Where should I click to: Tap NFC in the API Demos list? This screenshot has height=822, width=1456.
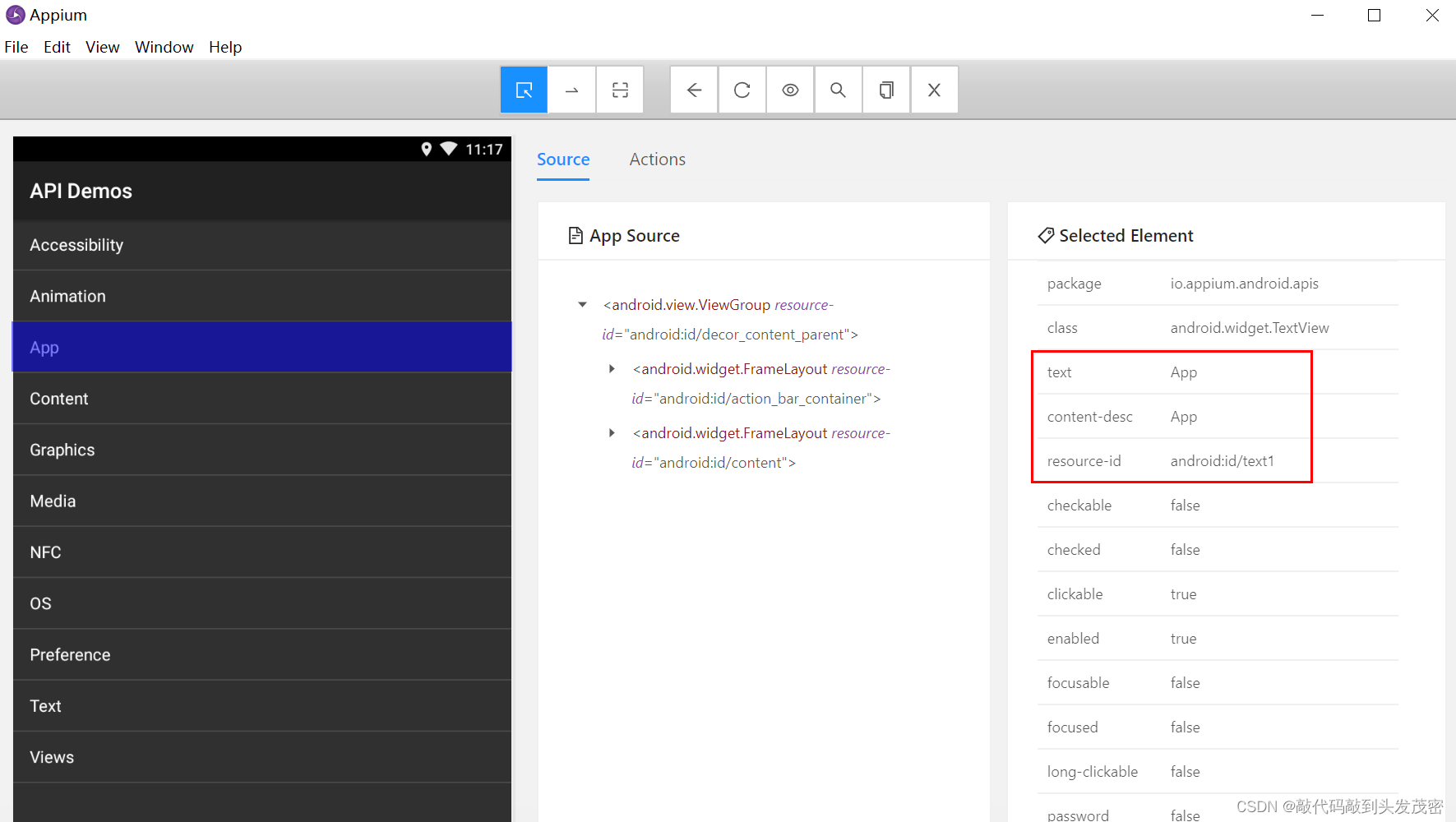(262, 552)
